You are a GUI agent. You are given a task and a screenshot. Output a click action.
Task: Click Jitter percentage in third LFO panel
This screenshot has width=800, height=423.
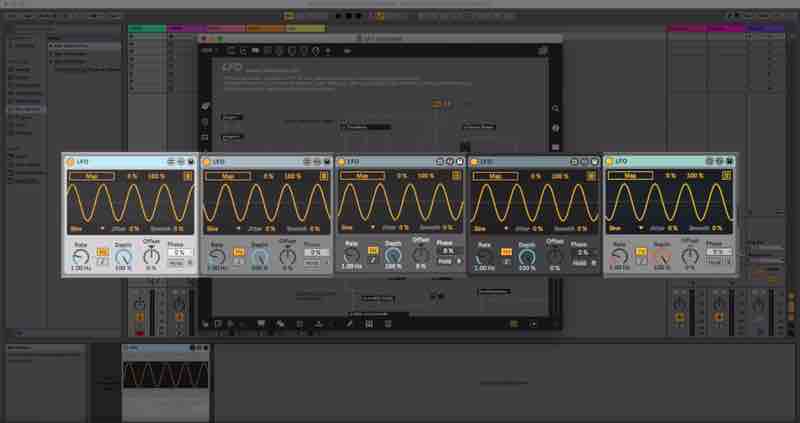(x=404, y=228)
